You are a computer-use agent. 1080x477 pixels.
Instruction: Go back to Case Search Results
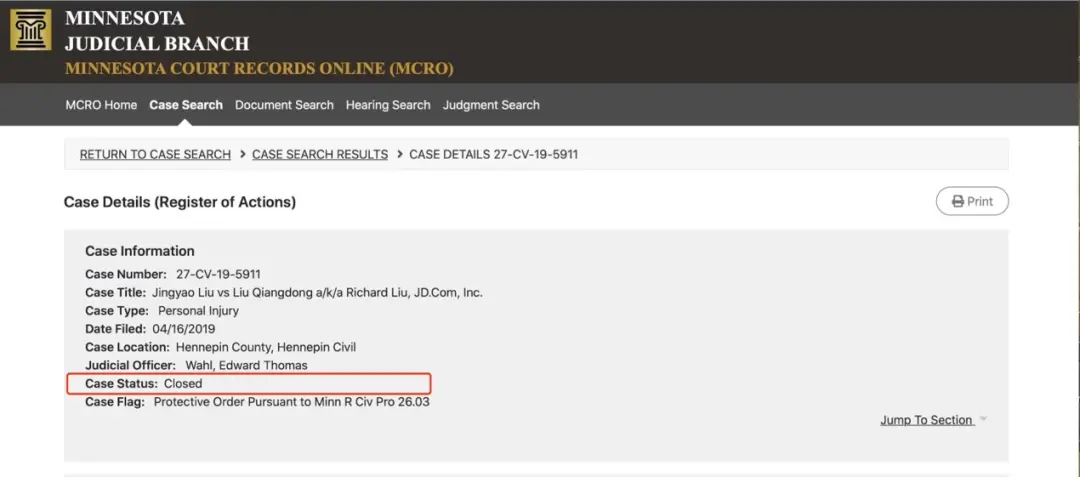click(320, 154)
